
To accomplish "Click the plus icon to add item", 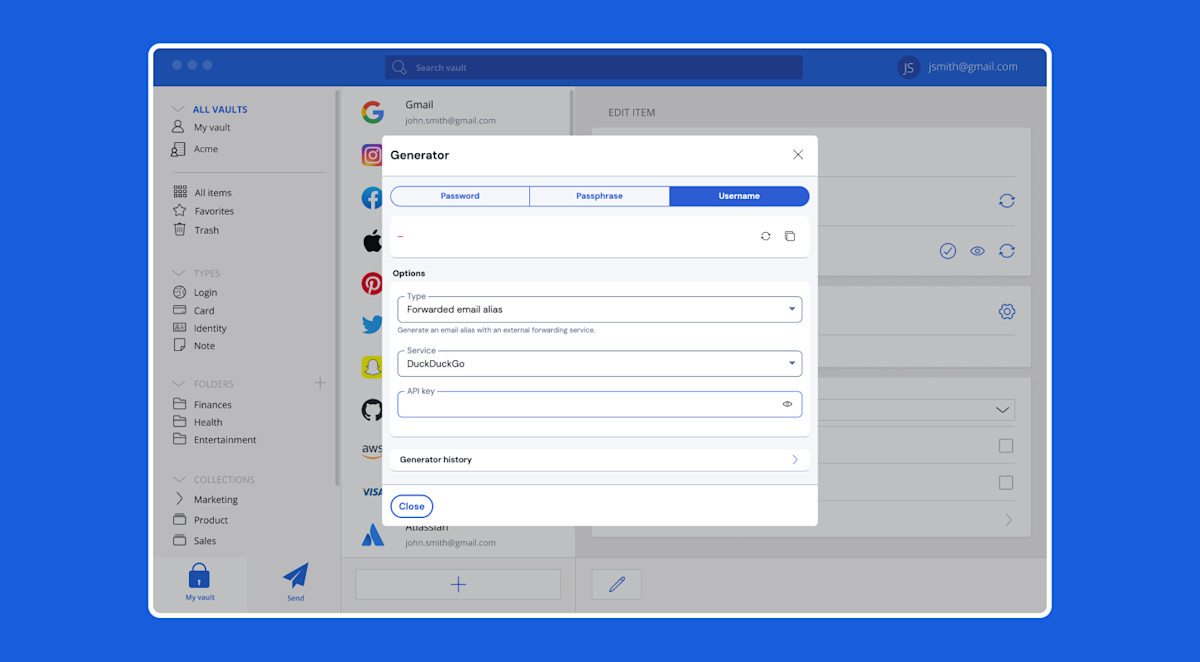I will [458, 584].
